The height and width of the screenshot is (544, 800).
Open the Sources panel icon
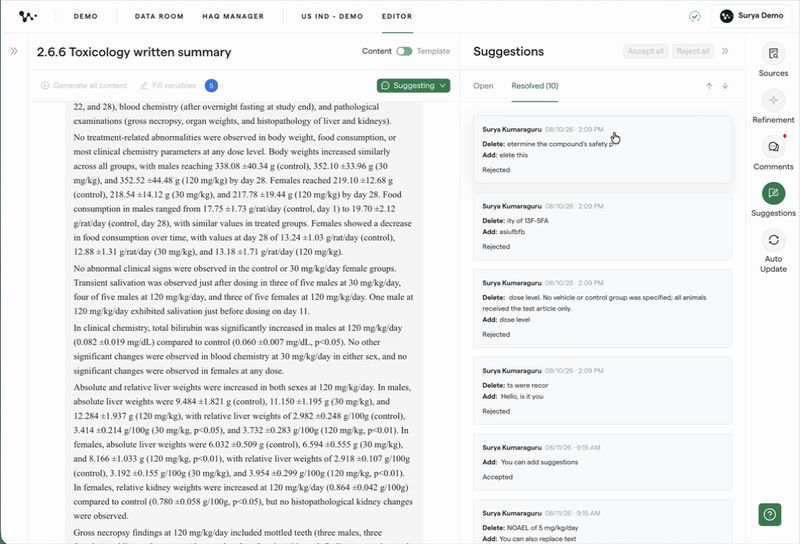click(773, 54)
